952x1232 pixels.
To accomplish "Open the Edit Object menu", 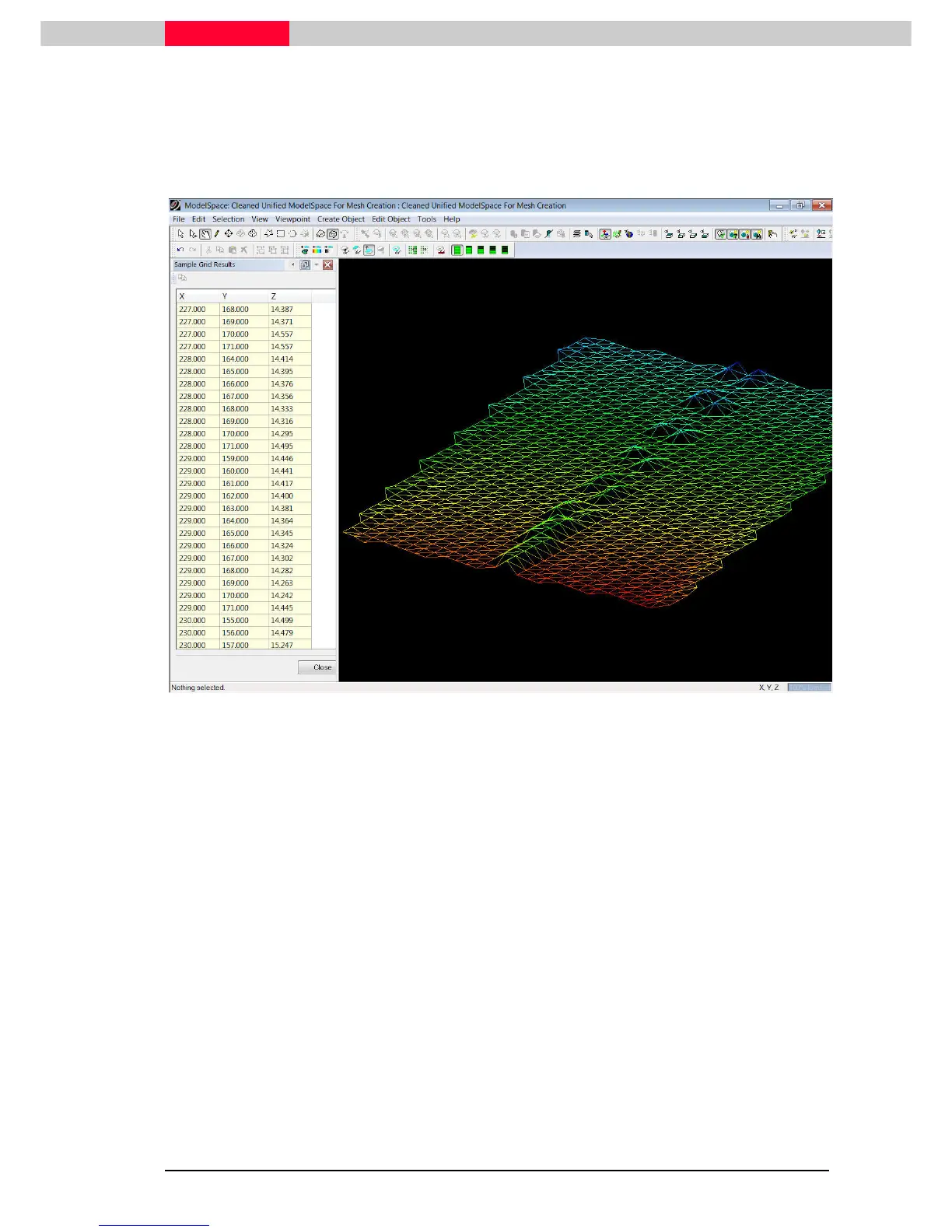I will pyautogui.click(x=391, y=219).
